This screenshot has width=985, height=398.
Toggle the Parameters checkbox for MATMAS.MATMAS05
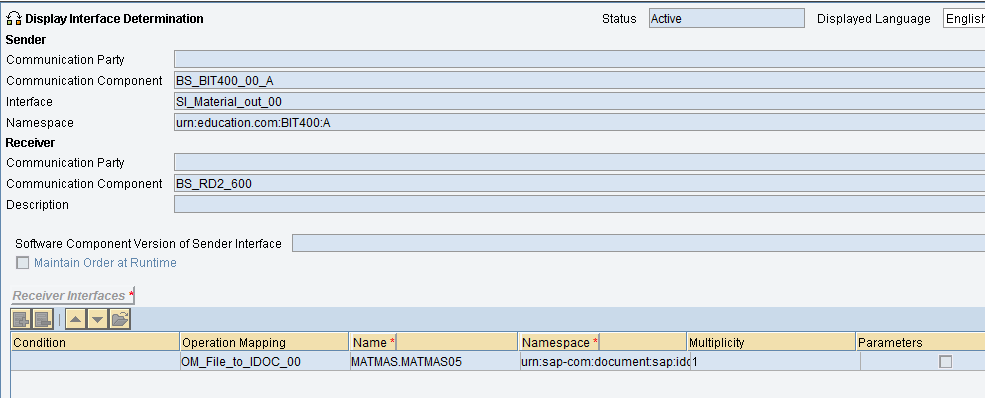pos(945,362)
